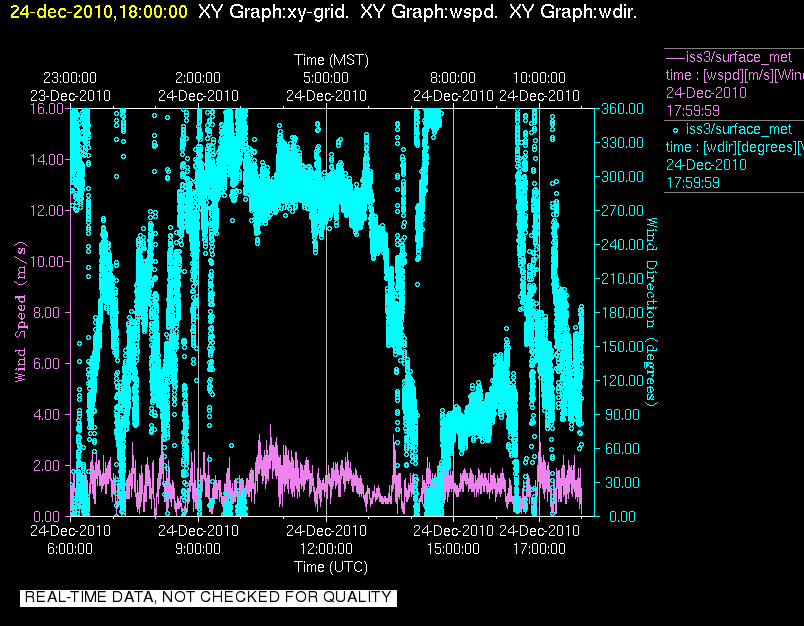
Task: Click the 16.00 tick on wind speed axis
Action: tap(47, 109)
